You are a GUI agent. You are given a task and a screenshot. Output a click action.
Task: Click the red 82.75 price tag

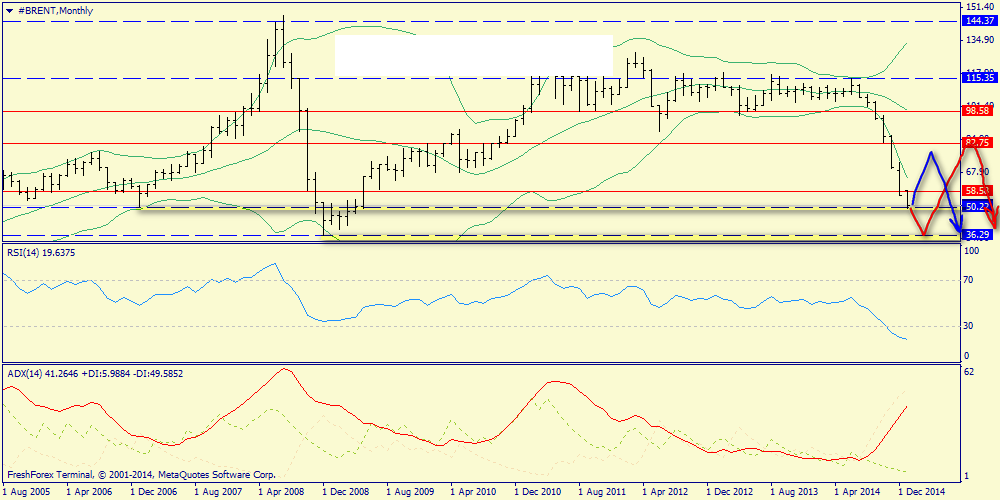980,143
